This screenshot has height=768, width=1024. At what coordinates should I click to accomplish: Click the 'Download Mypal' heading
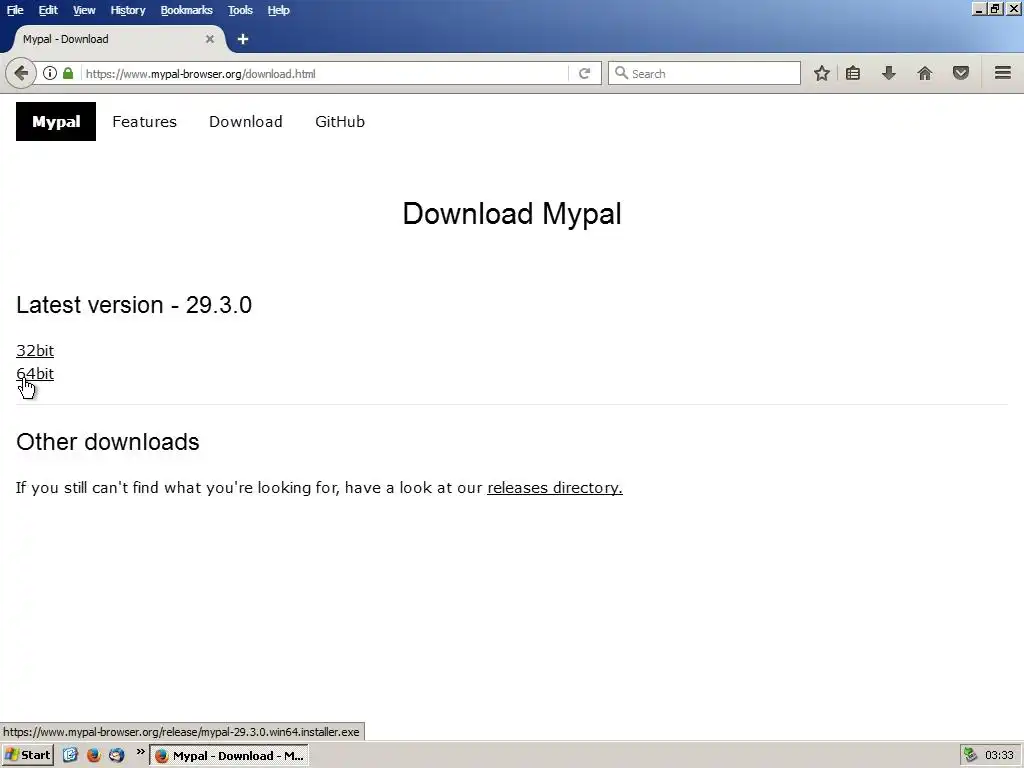point(512,214)
